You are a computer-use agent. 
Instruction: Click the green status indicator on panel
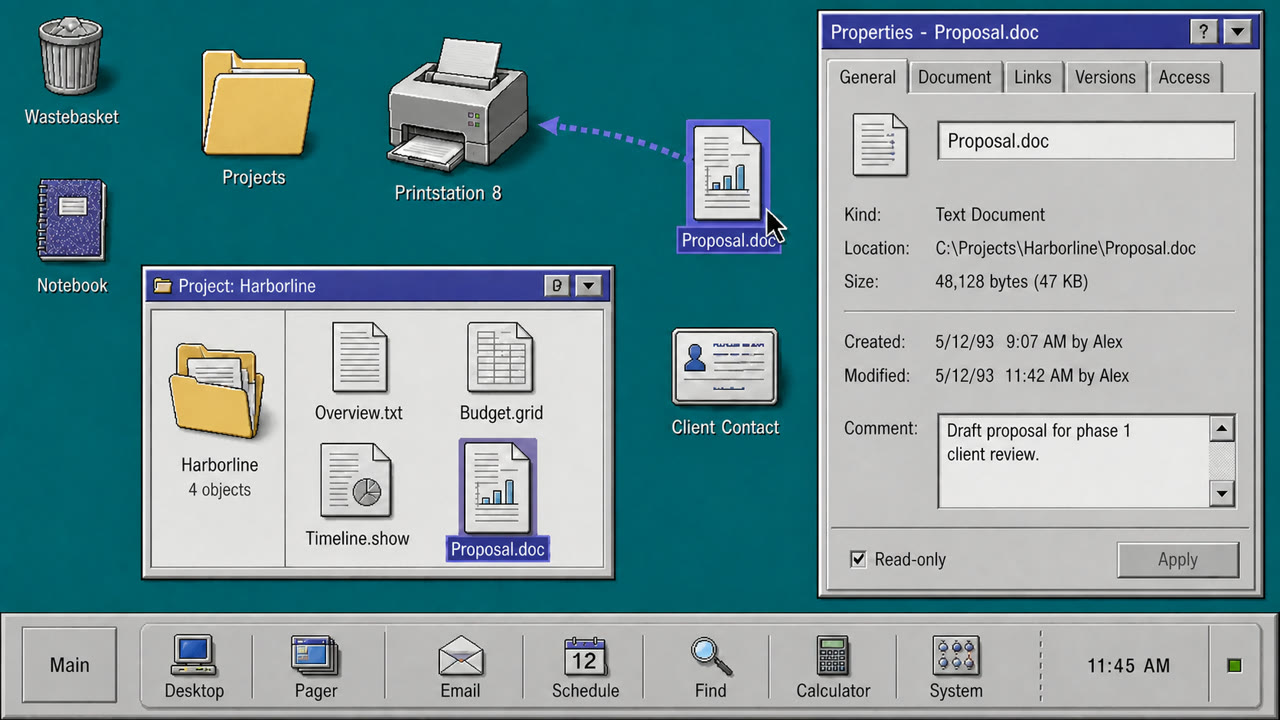point(1234,666)
